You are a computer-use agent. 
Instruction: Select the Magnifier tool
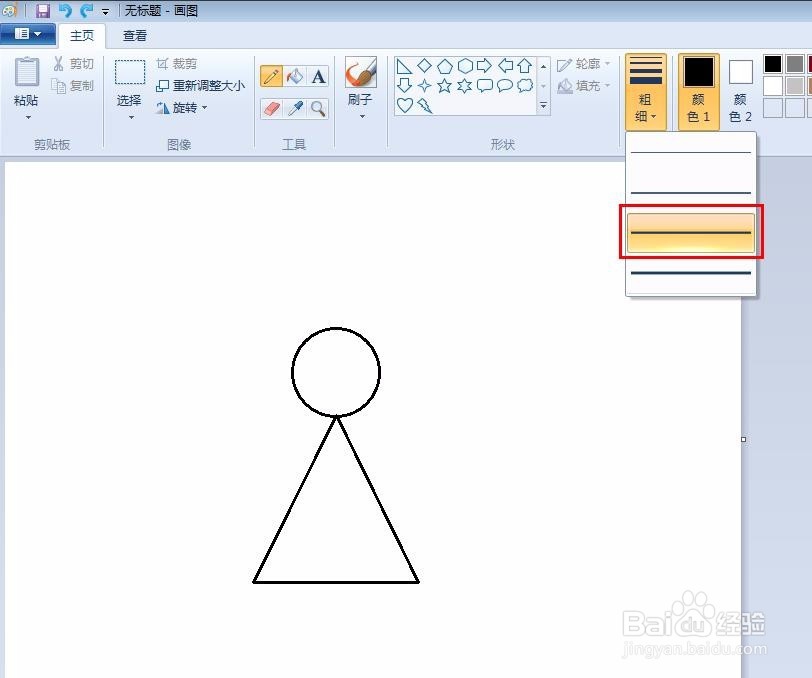pyautogui.click(x=317, y=108)
